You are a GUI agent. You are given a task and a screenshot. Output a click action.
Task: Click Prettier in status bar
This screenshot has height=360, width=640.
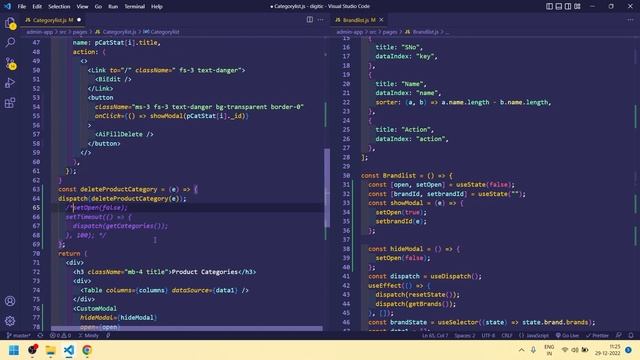(597, 336)
